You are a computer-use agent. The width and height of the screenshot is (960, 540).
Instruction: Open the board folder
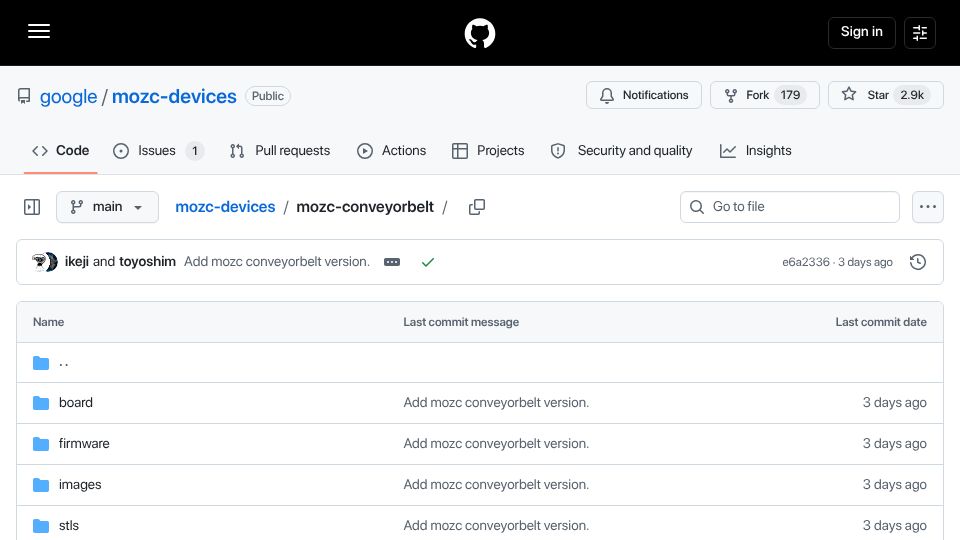[76, 402]
